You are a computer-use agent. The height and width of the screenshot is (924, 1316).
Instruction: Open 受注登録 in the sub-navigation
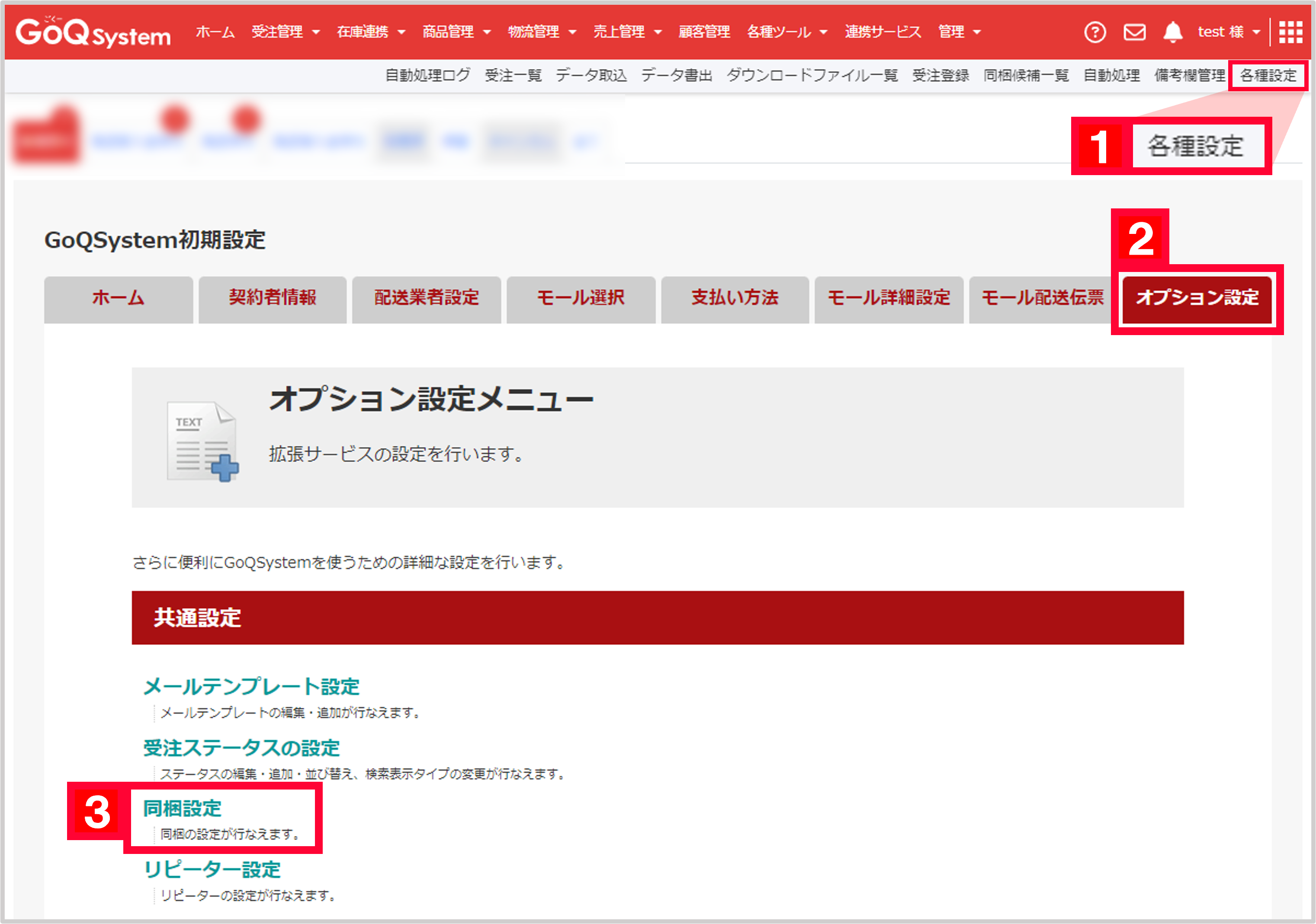tap(940, 75)
